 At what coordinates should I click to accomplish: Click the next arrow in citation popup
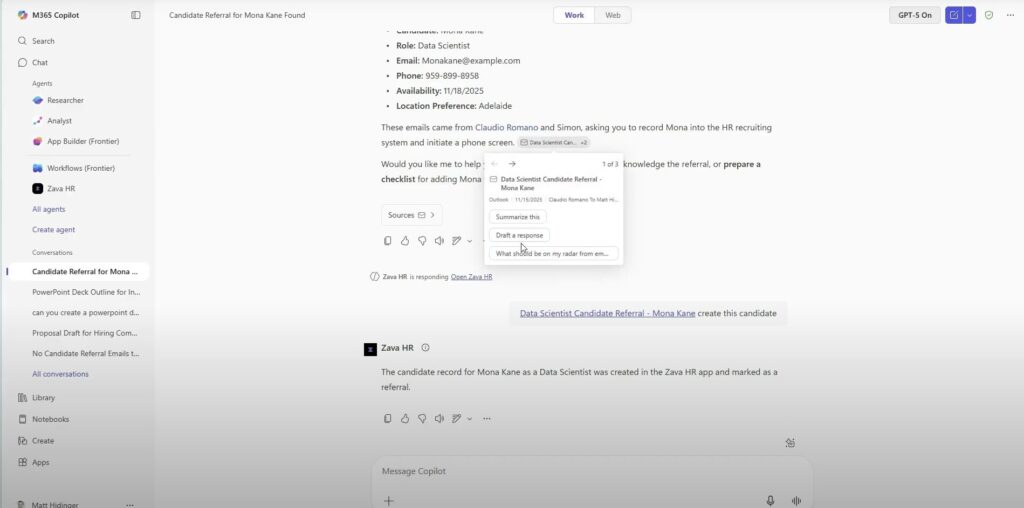512,164
